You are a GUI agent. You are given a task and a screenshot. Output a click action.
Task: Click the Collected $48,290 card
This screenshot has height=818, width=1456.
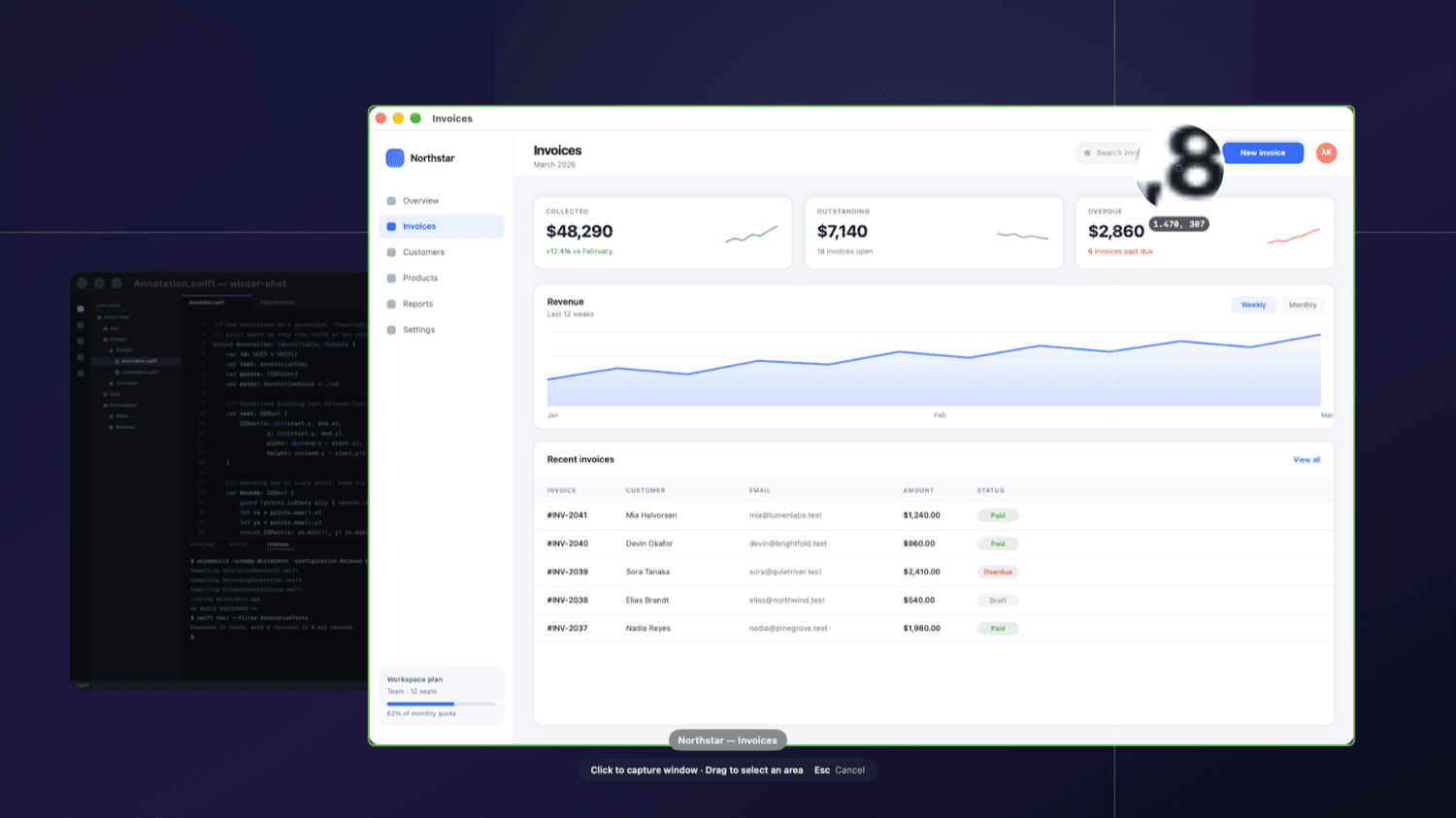click(x=663, y=233)
